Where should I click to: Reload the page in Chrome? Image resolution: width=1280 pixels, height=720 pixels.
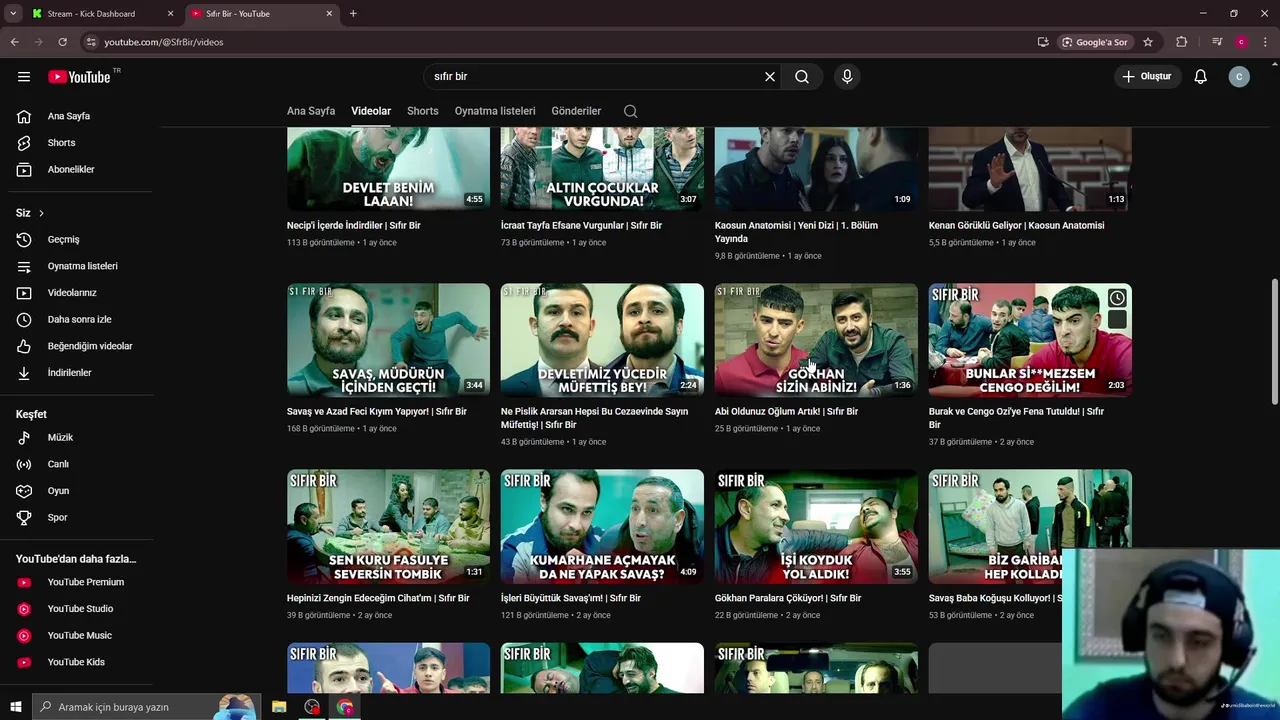tap(62, 42)
